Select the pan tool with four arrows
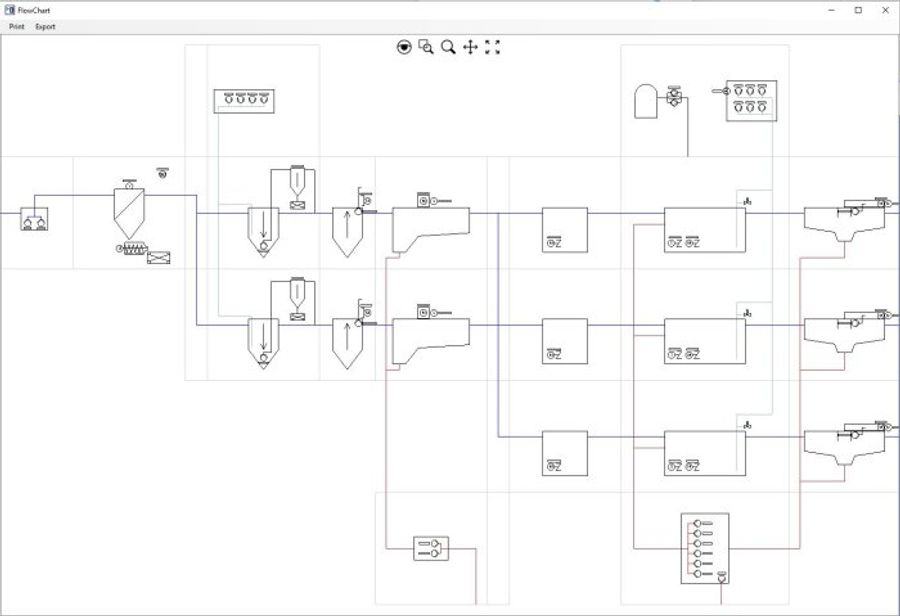 pos(469,46)
